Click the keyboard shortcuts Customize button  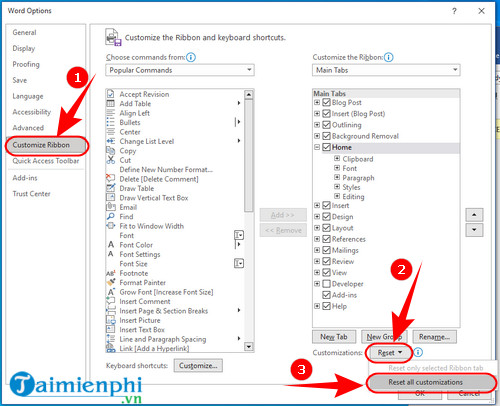point(198,366)
